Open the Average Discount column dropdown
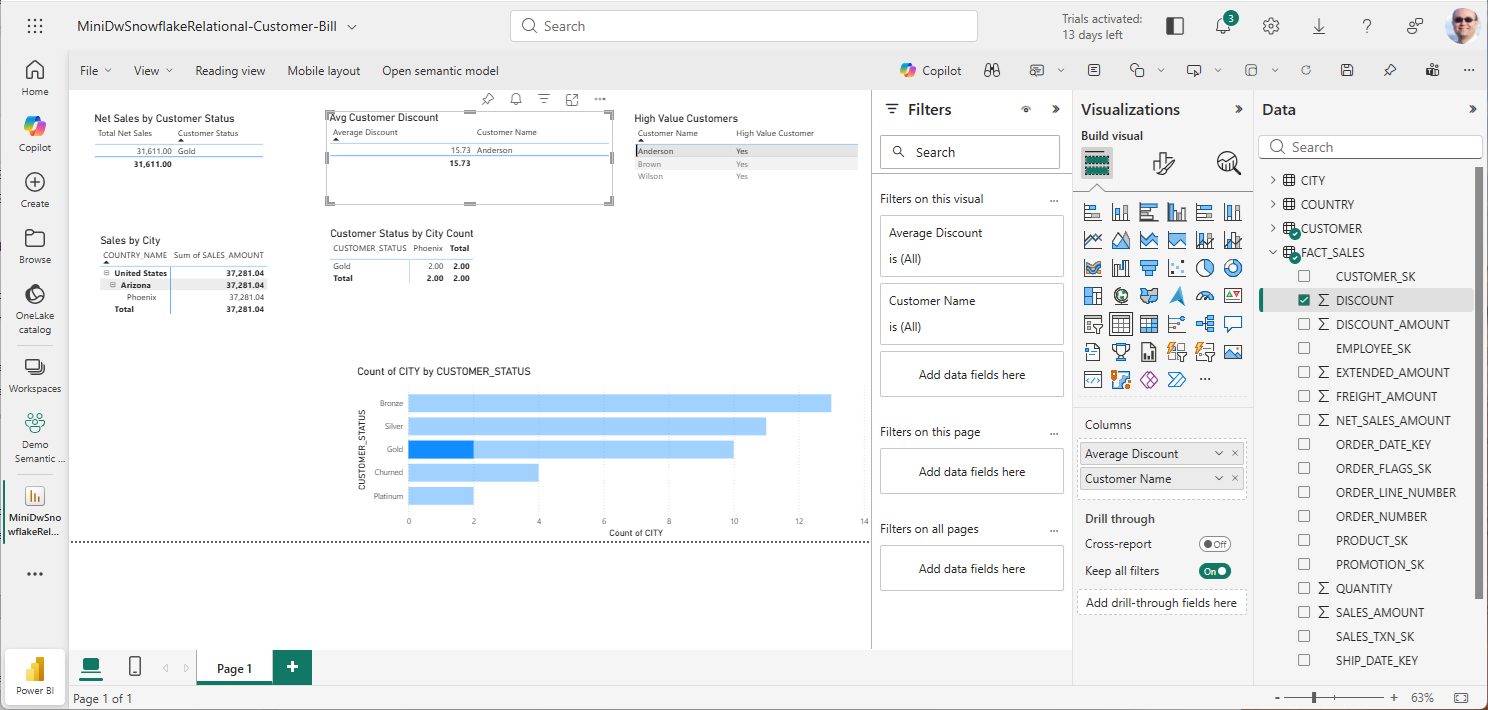Viewport: 1488px width, 710px height. (1218, 454)
